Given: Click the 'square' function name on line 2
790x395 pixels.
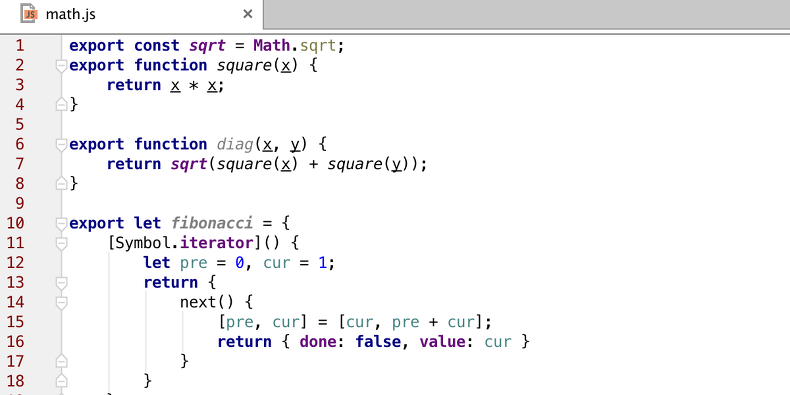Looking at the screenshot, I should (x=244, y=66).
